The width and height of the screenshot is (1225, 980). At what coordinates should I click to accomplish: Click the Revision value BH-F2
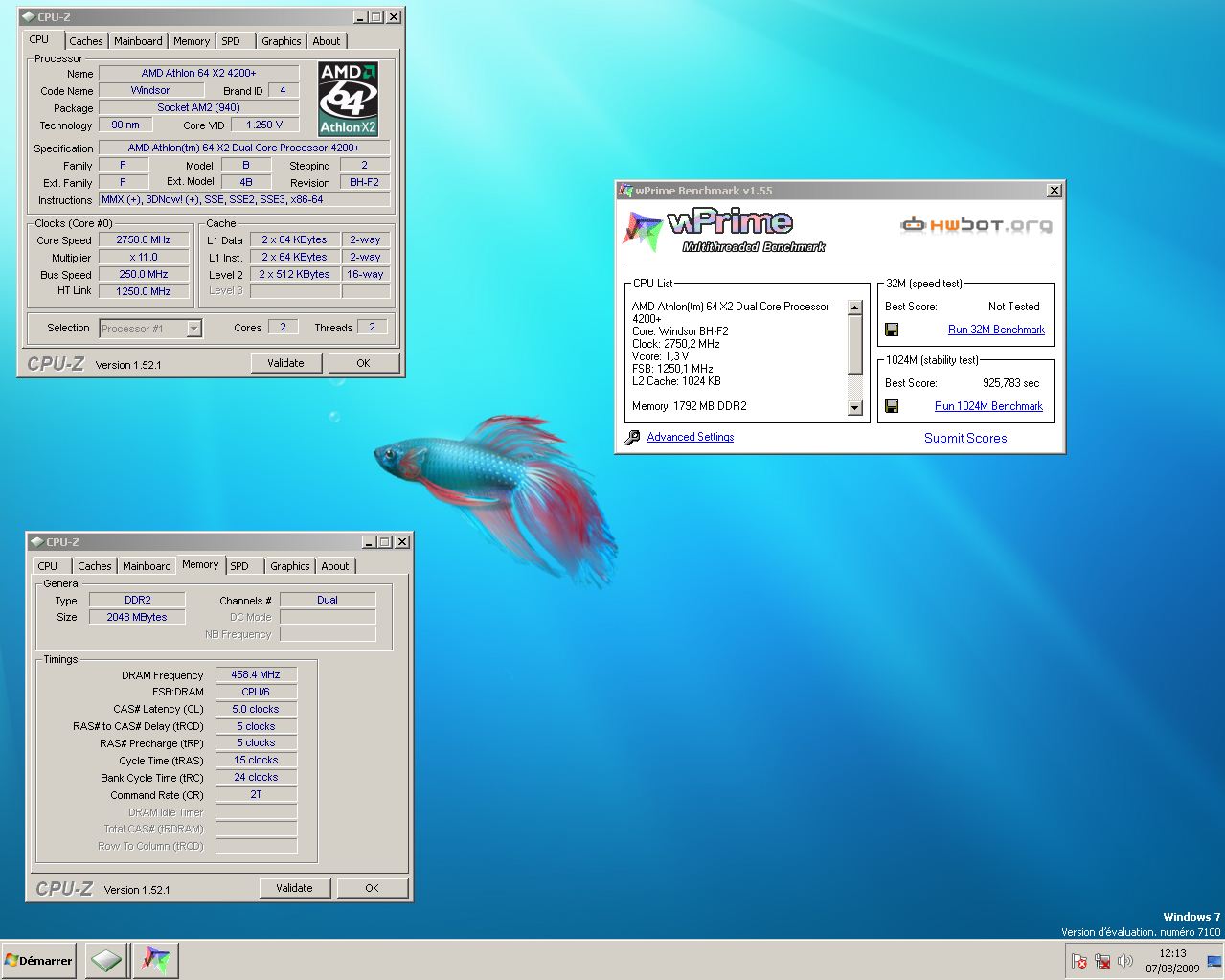coord(365,182)
